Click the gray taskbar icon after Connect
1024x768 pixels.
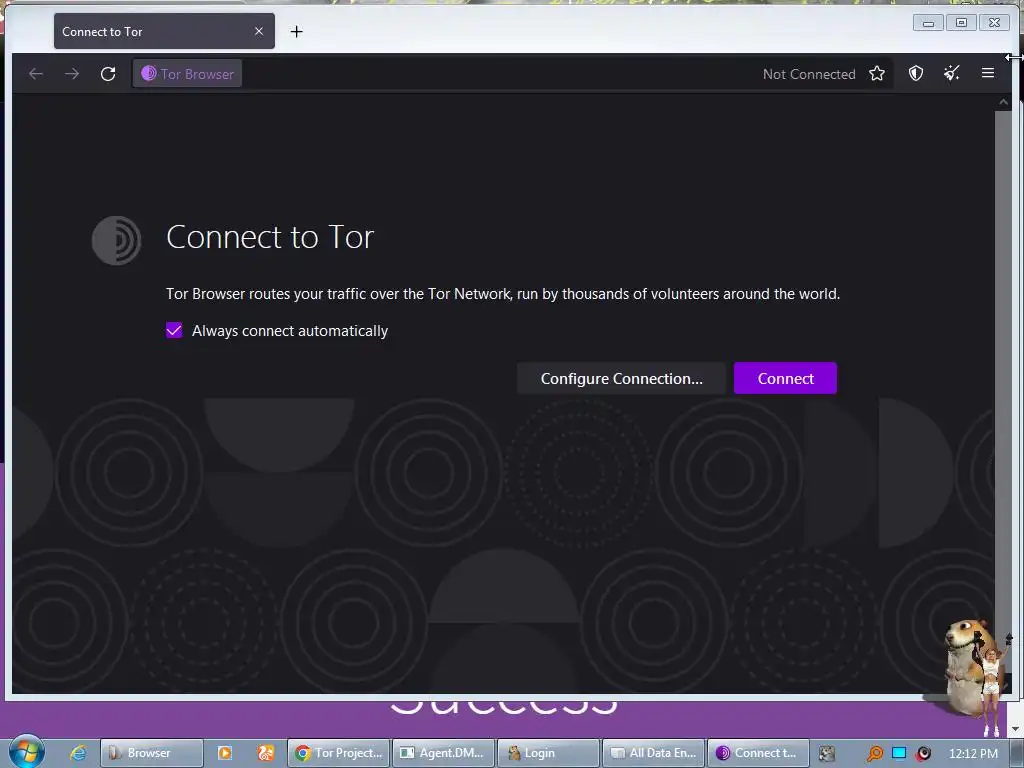tap(827, 754)
